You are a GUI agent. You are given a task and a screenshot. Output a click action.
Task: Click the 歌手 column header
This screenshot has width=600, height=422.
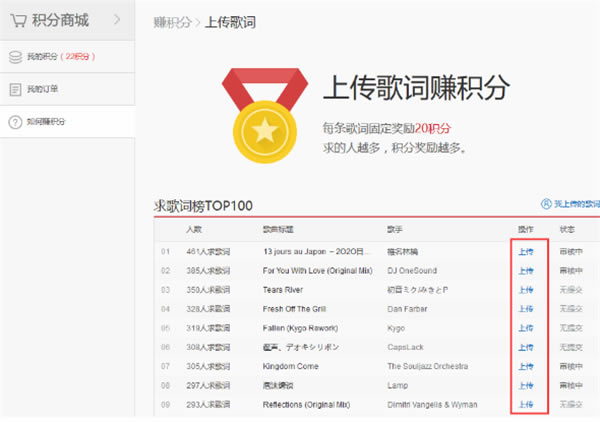point(395,229)
